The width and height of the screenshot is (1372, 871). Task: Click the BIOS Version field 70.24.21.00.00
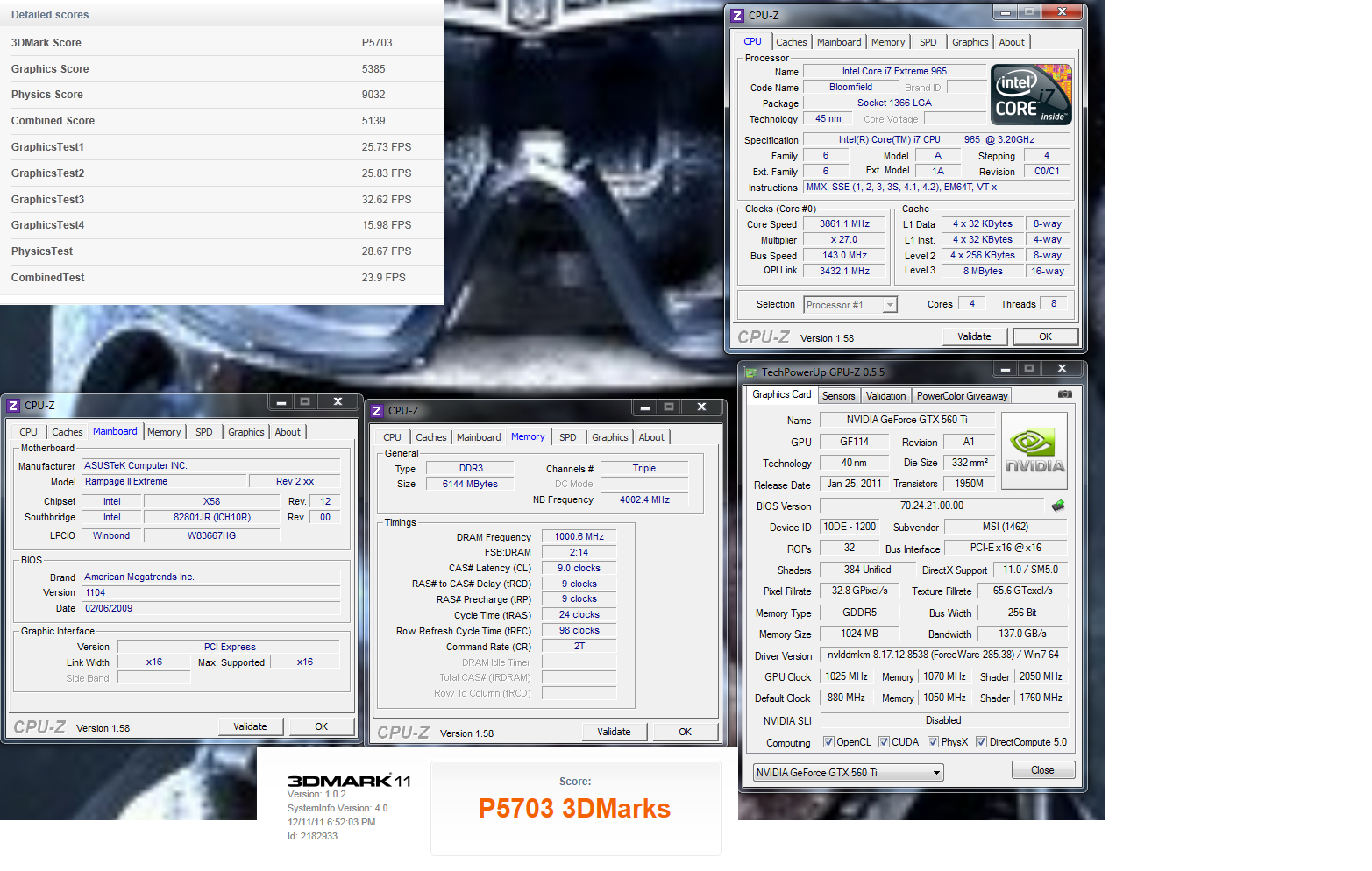(x=932, y=506)
